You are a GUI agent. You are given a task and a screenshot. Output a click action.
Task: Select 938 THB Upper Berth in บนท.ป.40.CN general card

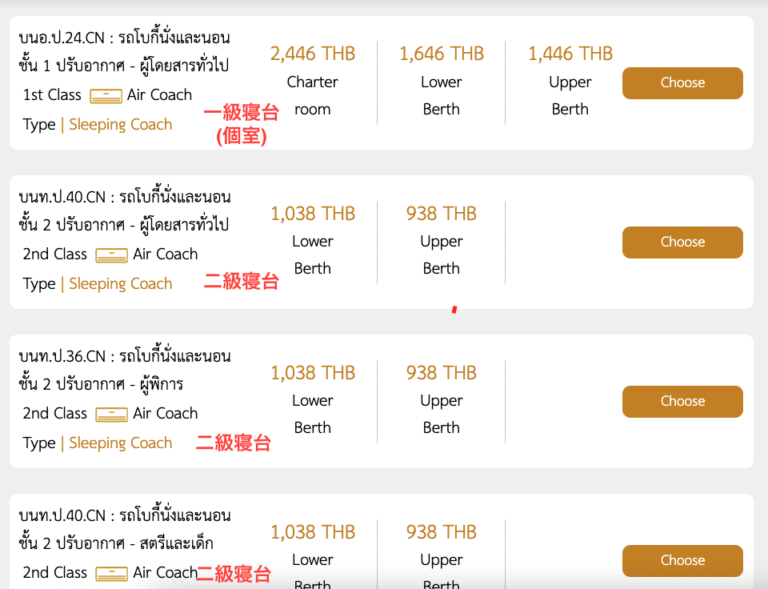[441, 214]
